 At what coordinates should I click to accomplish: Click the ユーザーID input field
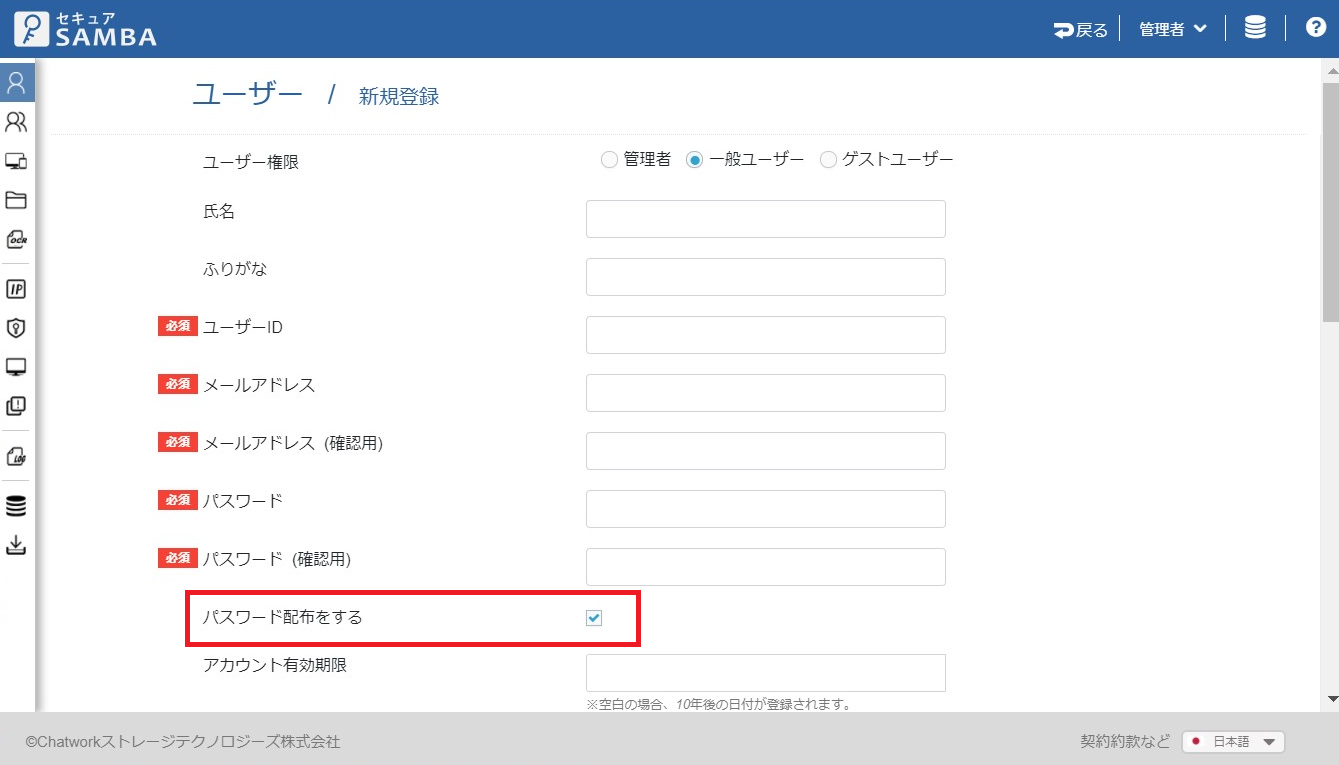pyautogui.click(x=766, y=335)
